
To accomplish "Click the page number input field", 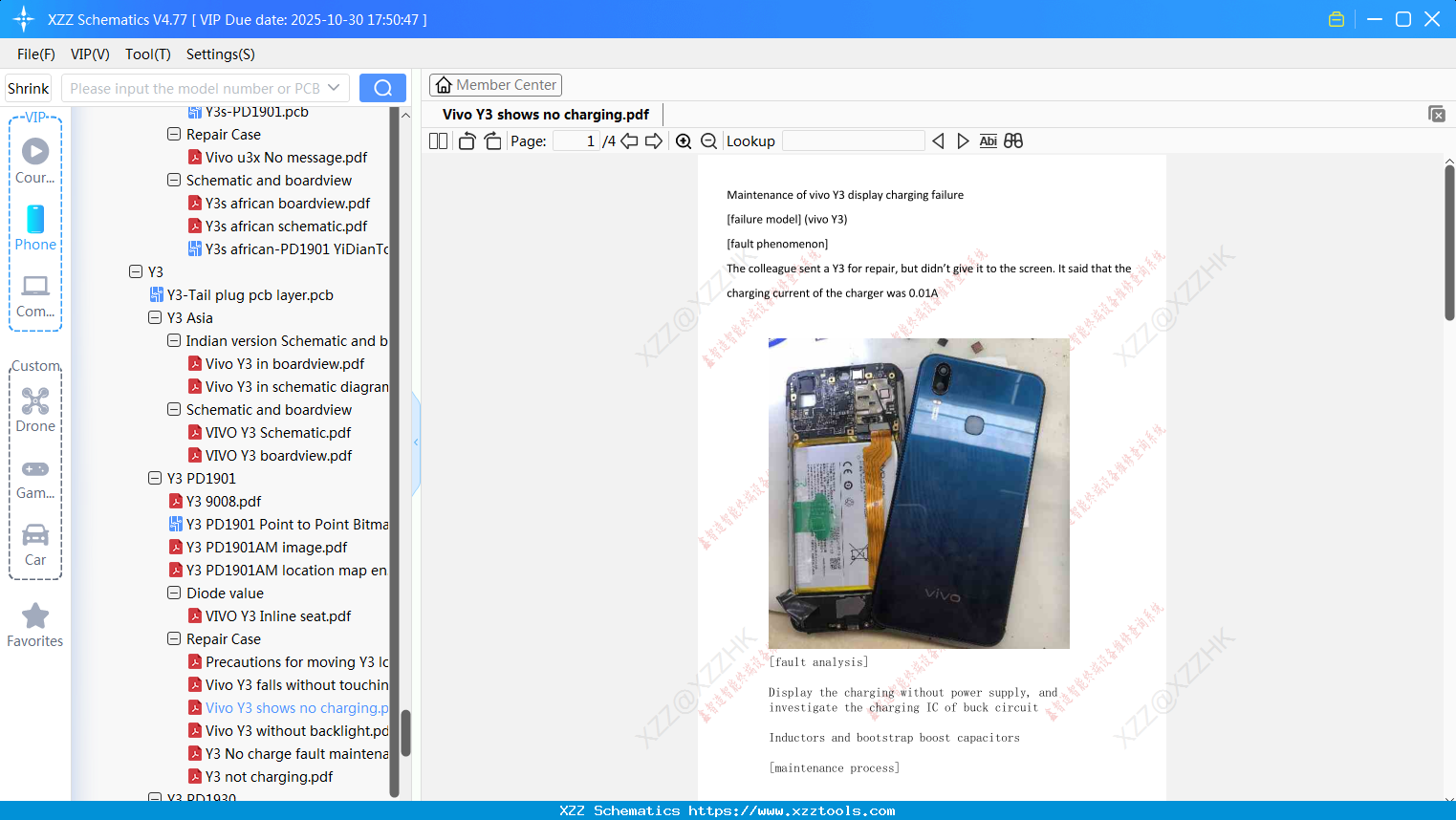I will point(578,140).
